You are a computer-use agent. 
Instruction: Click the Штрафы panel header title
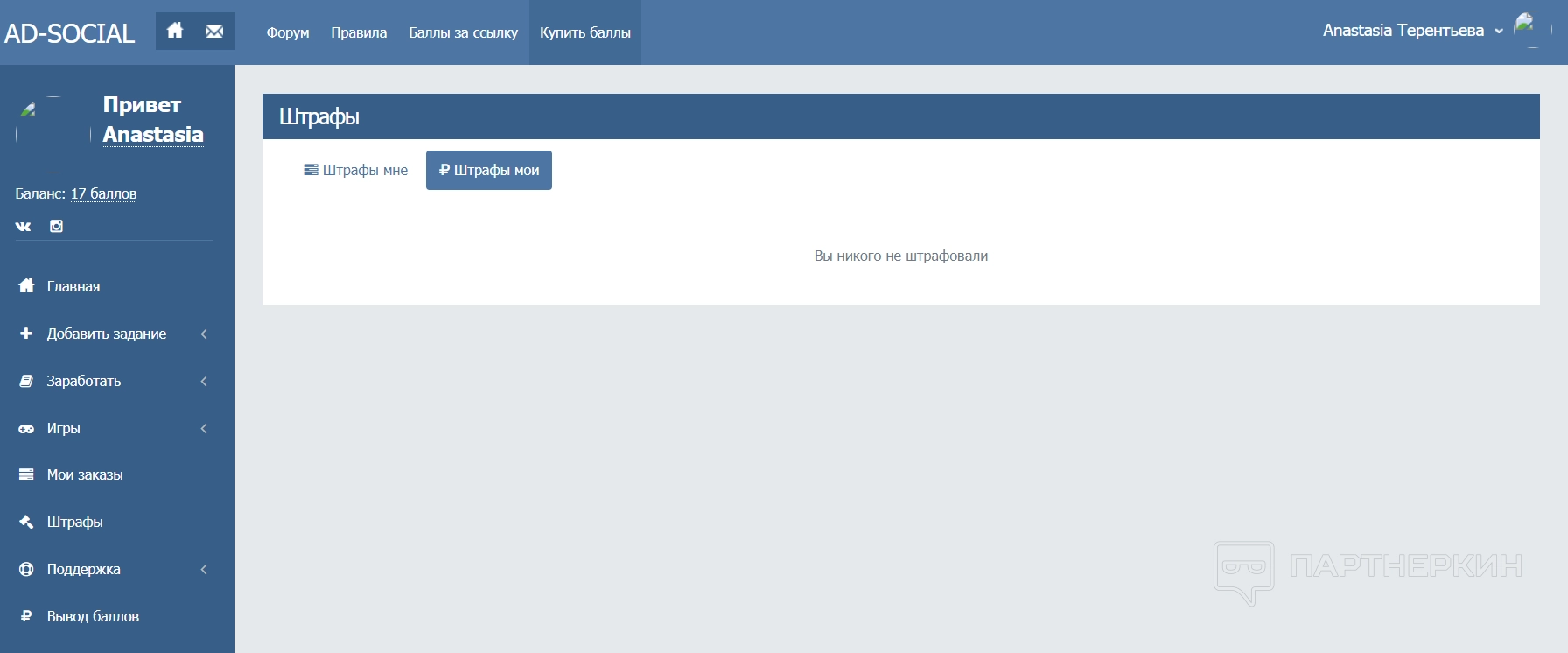coord(319,116)
